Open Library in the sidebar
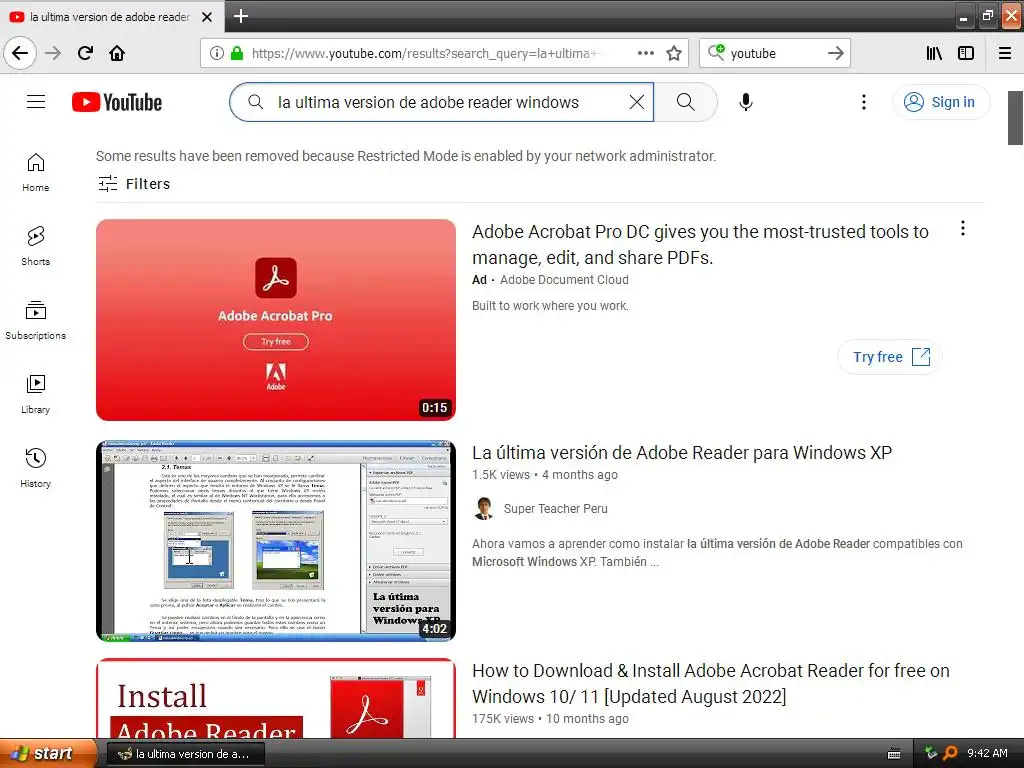The image size is (1024, 768). coord(35,394)
